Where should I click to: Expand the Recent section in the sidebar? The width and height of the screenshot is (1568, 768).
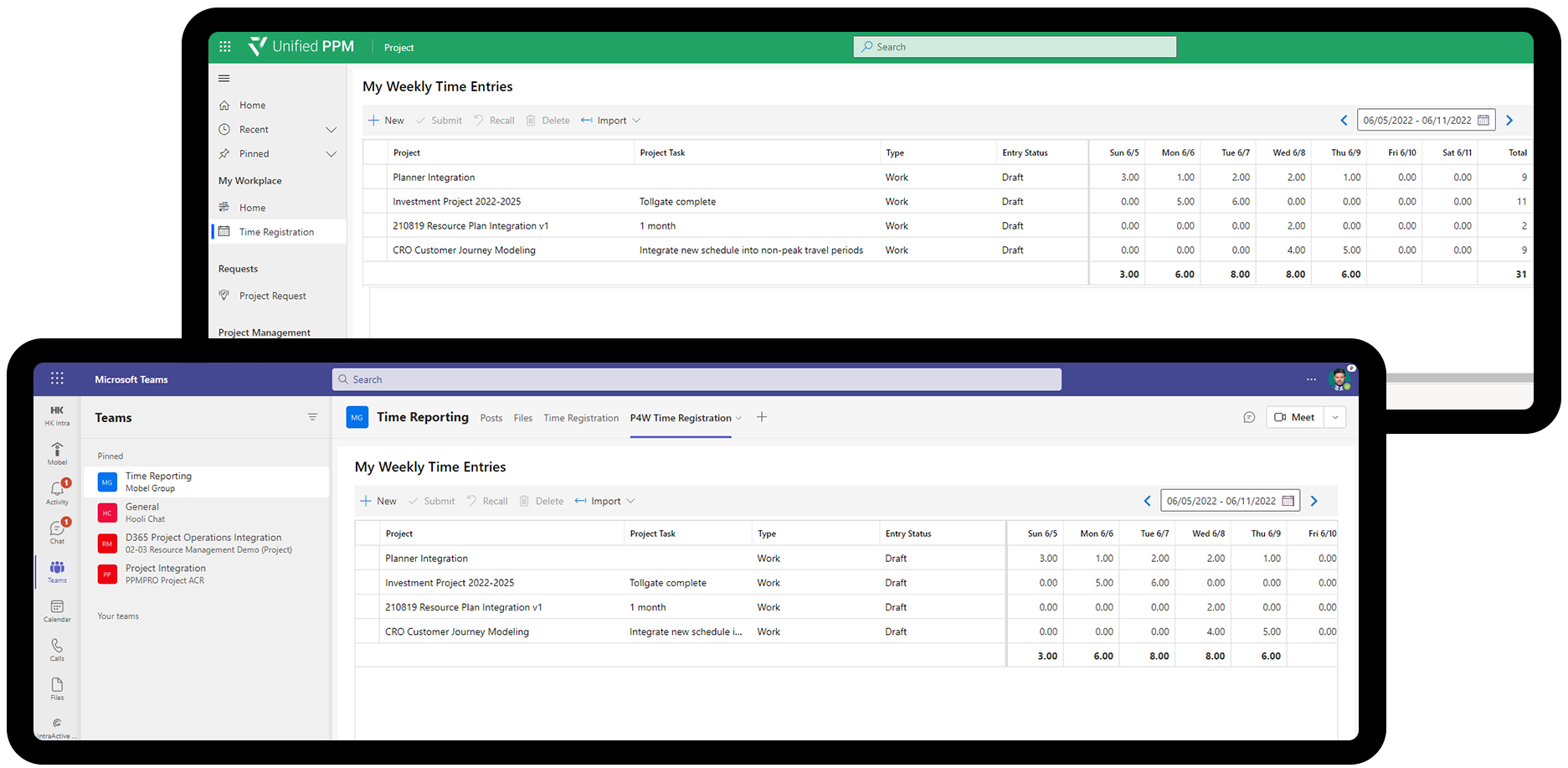pos(331,130)
